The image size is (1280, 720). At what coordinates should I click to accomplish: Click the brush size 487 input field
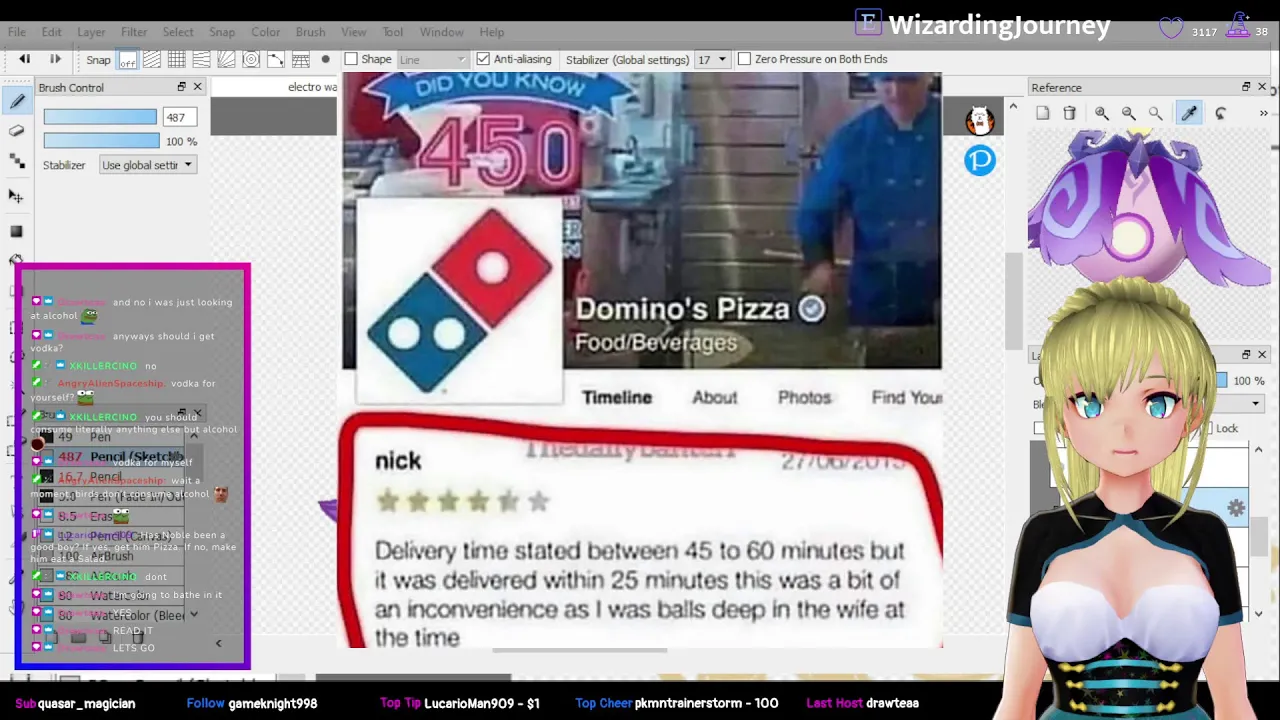coord(180,117)
